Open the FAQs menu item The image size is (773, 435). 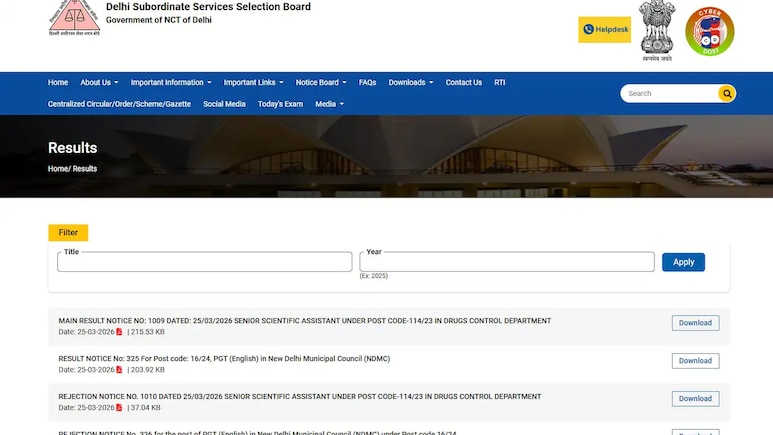[367, 82]
